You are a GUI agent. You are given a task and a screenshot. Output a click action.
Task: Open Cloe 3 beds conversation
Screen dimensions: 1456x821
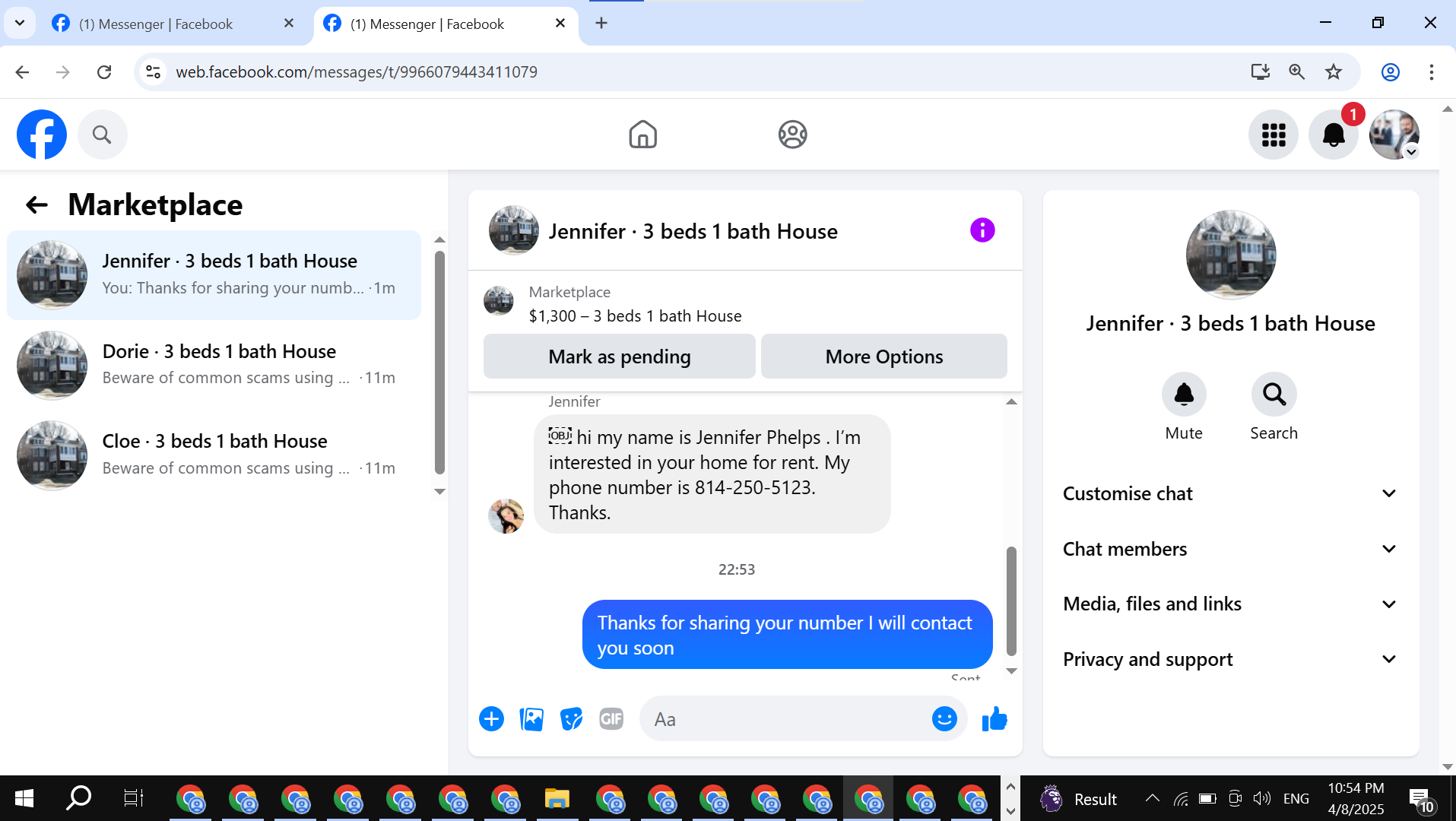pyautogui.click(x=214, y=455)
